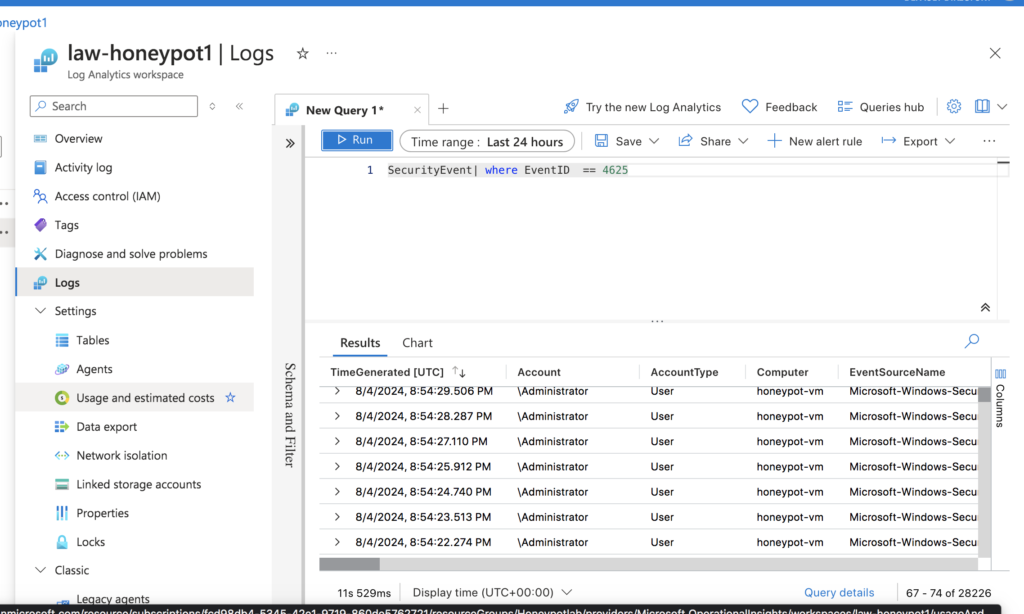This screenshot has width=1024, height=614.
Task: Click the Account column header
Action: point(539,372)
